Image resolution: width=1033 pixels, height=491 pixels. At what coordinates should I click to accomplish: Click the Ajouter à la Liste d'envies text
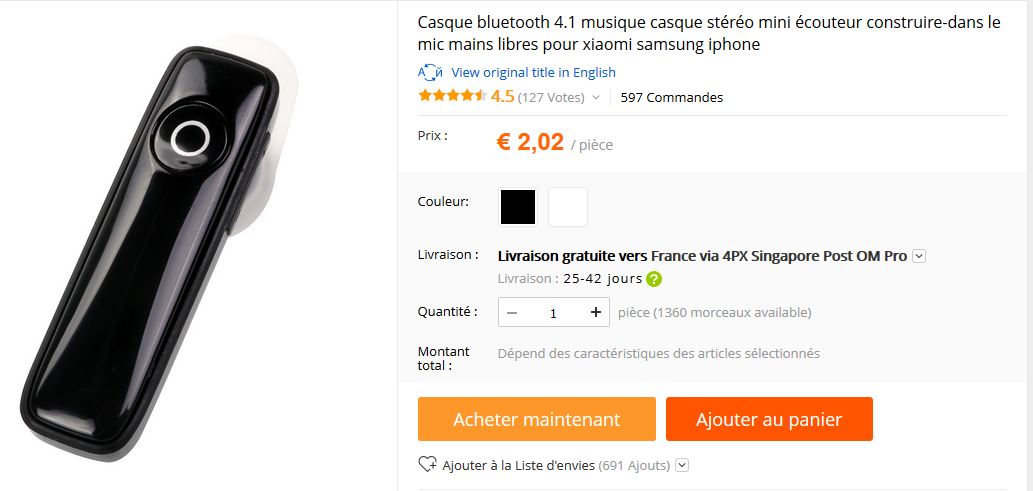coord(518,465)
